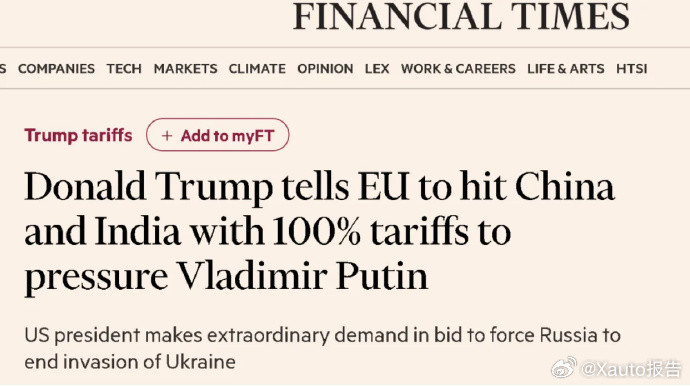Click the partially hidden leftmost nav item
The image size is (690, 386).
(3, 69)
